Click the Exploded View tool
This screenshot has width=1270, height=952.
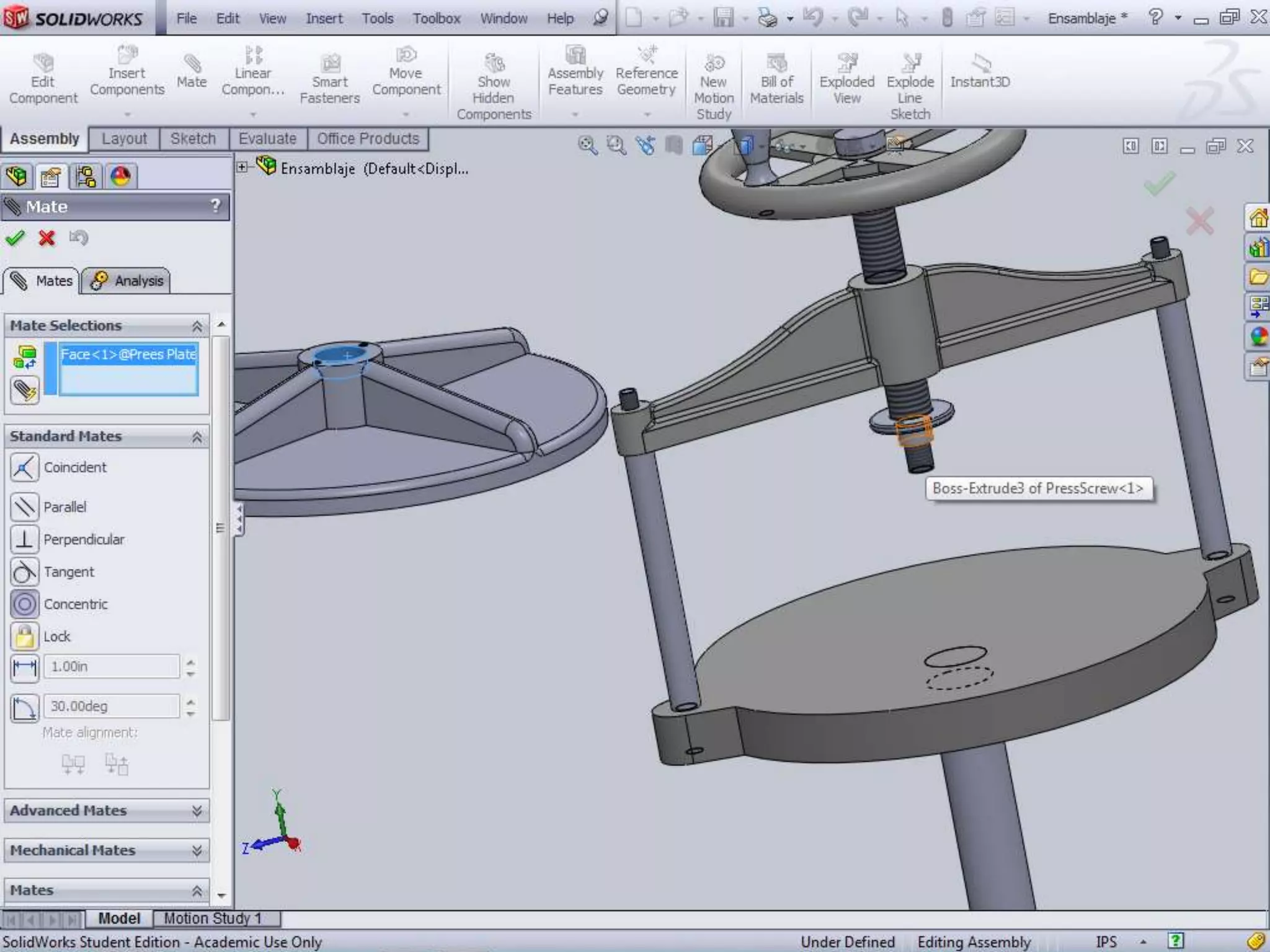(x=846, y=81)
